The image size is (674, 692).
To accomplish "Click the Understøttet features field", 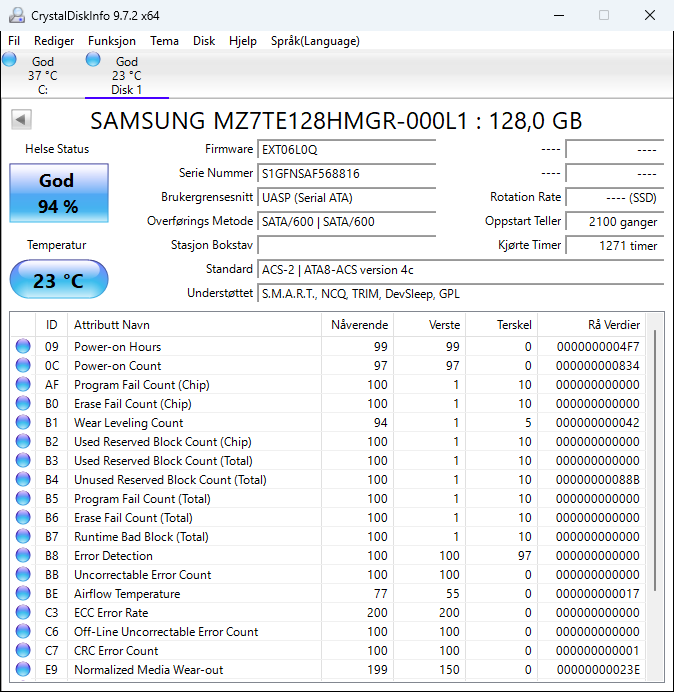I will coord(461,293).
